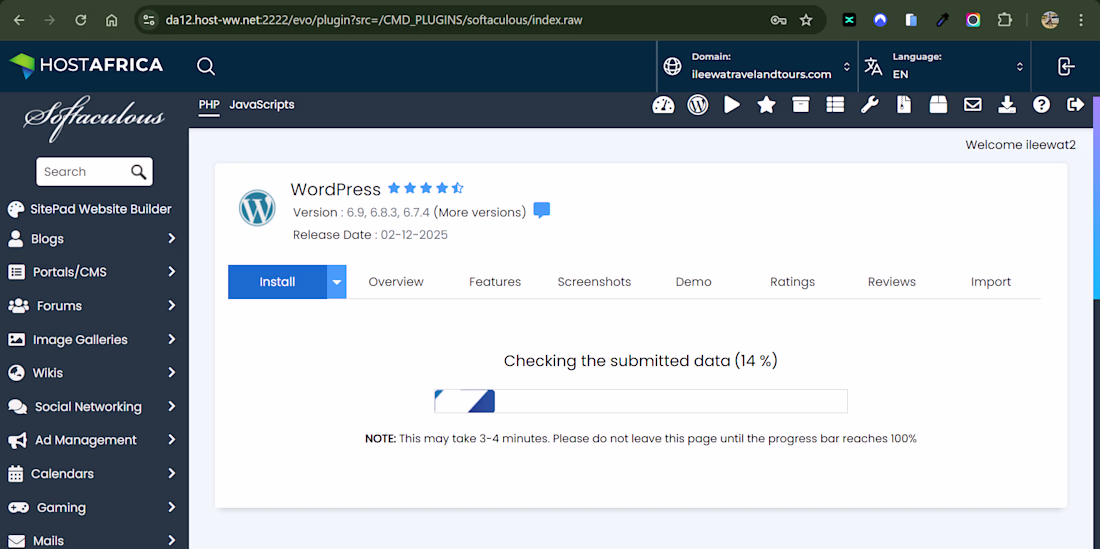Screen dimensions: 1100x549
Task: Click the browser back arrow
Action: 19,20
